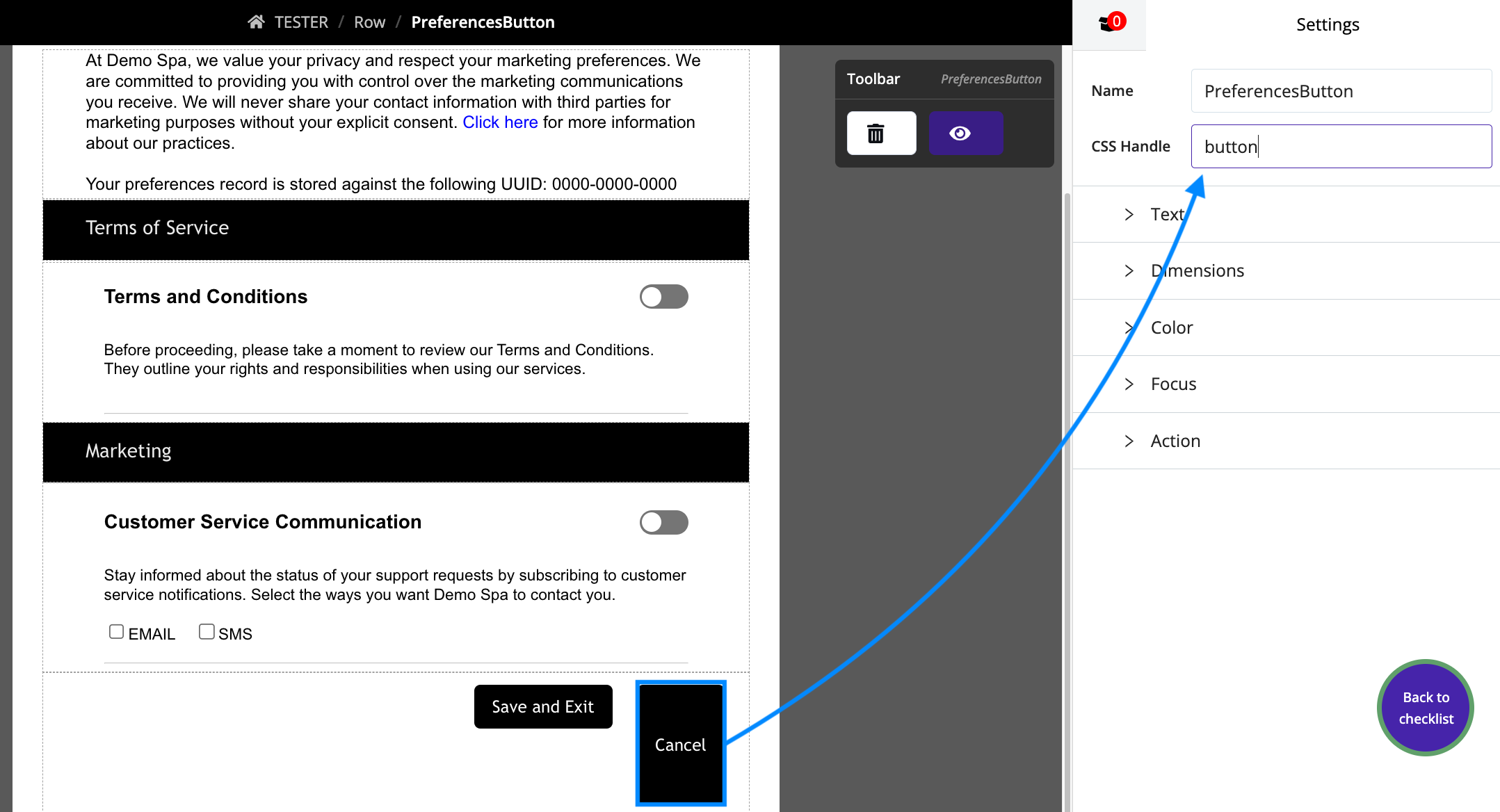Select the Settings tab header
This screenshot has width=1500, height=812.
click(1327, 24)
